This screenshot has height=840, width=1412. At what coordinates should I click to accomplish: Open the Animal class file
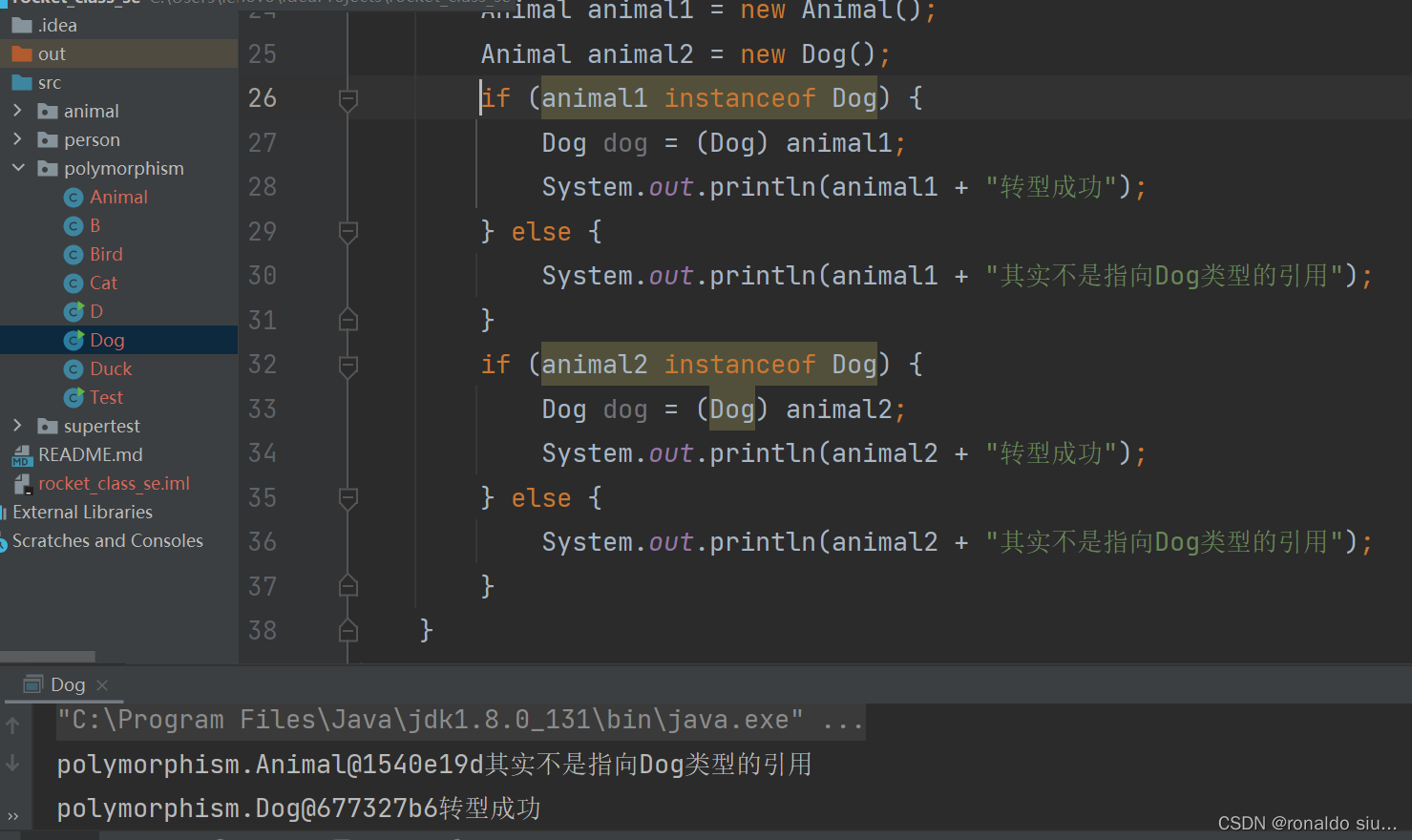pyautogui.click(x=118, y=197)
